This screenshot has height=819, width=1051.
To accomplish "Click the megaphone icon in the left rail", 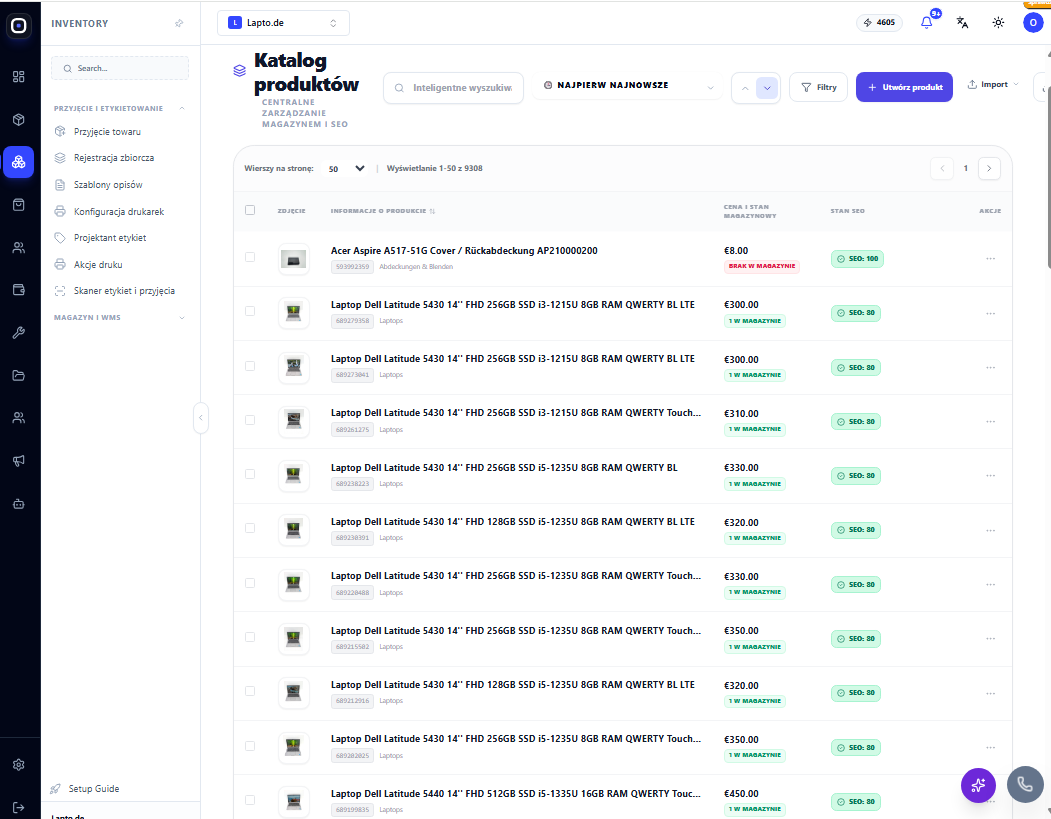I will [x=19, y=460].
